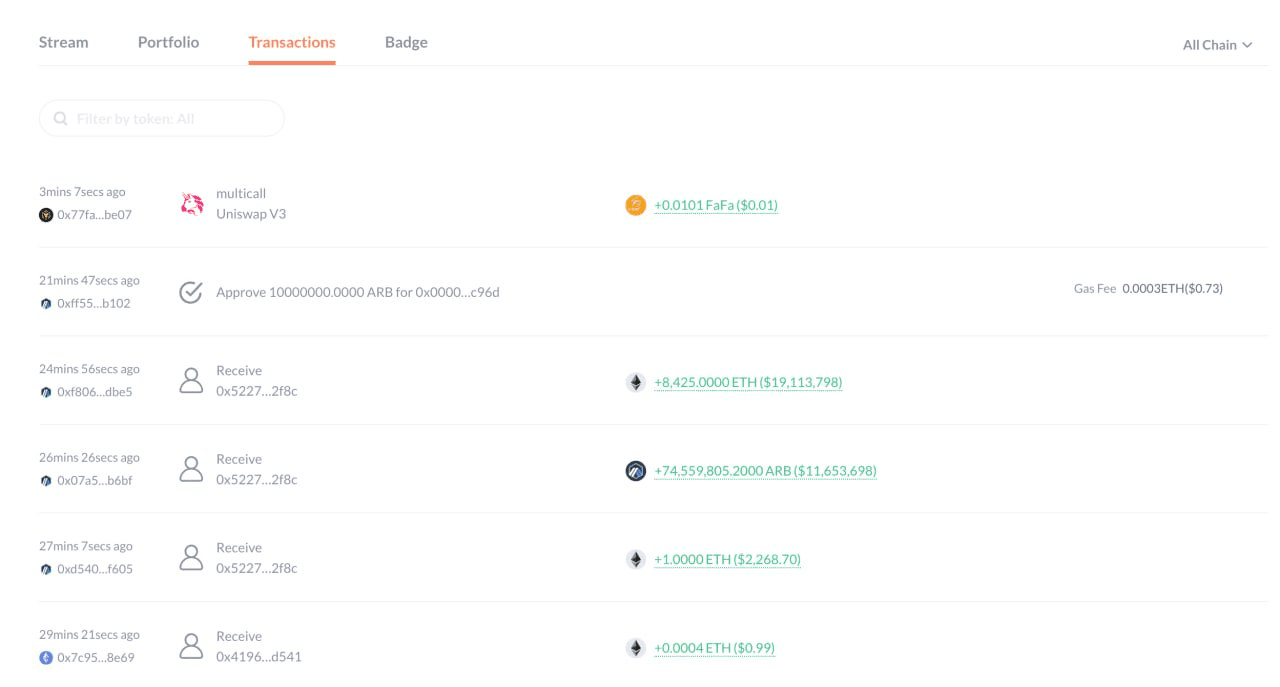Click the Uniswap V3 unicorn icon
Screen dimensions: 1280x687
click(x=191, y=204)
